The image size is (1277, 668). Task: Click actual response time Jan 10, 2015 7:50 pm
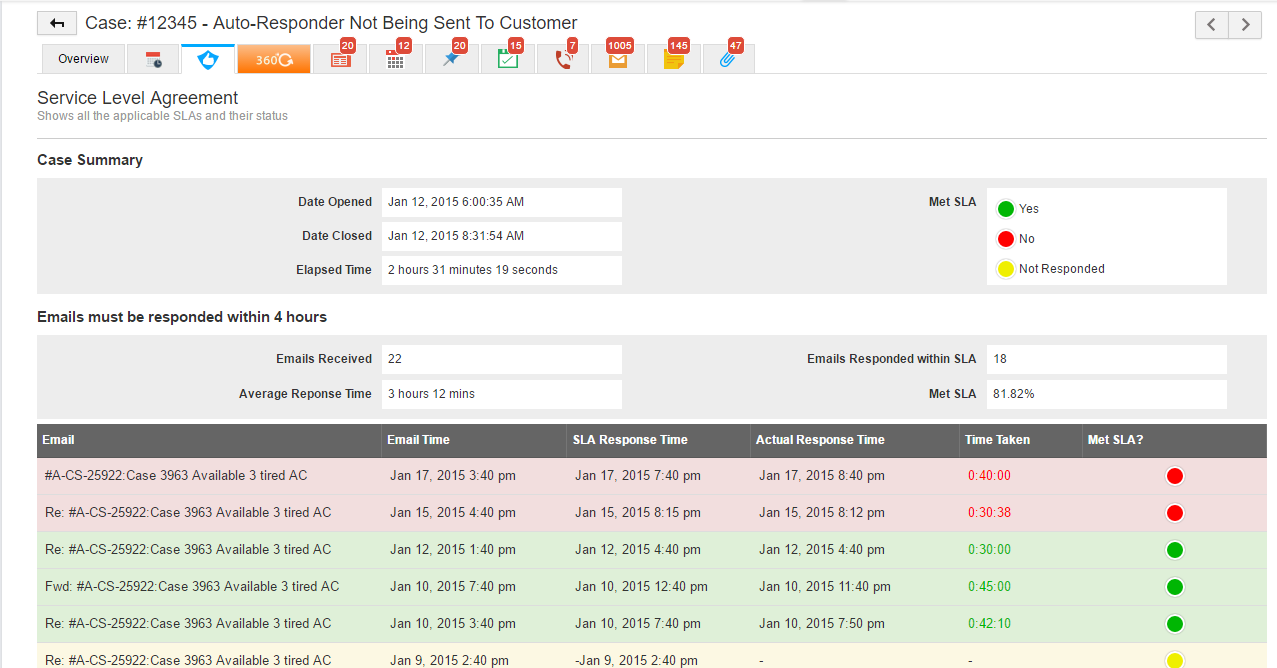point(822,624)
